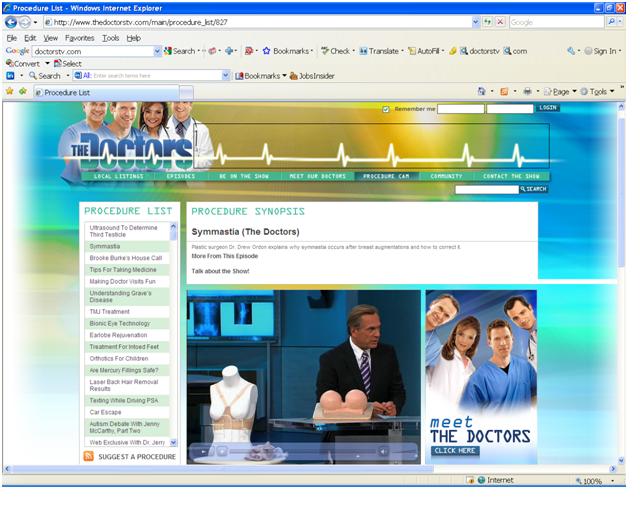
Task: Click the Google toolbar wrench settings icon
Action: click(571, 51)
